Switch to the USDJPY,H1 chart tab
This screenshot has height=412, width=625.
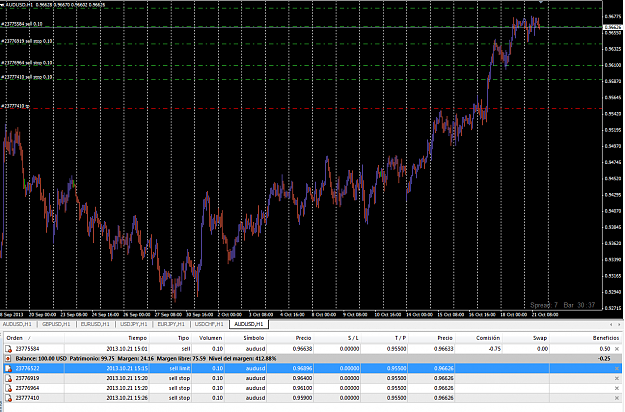tap(134, 324)
